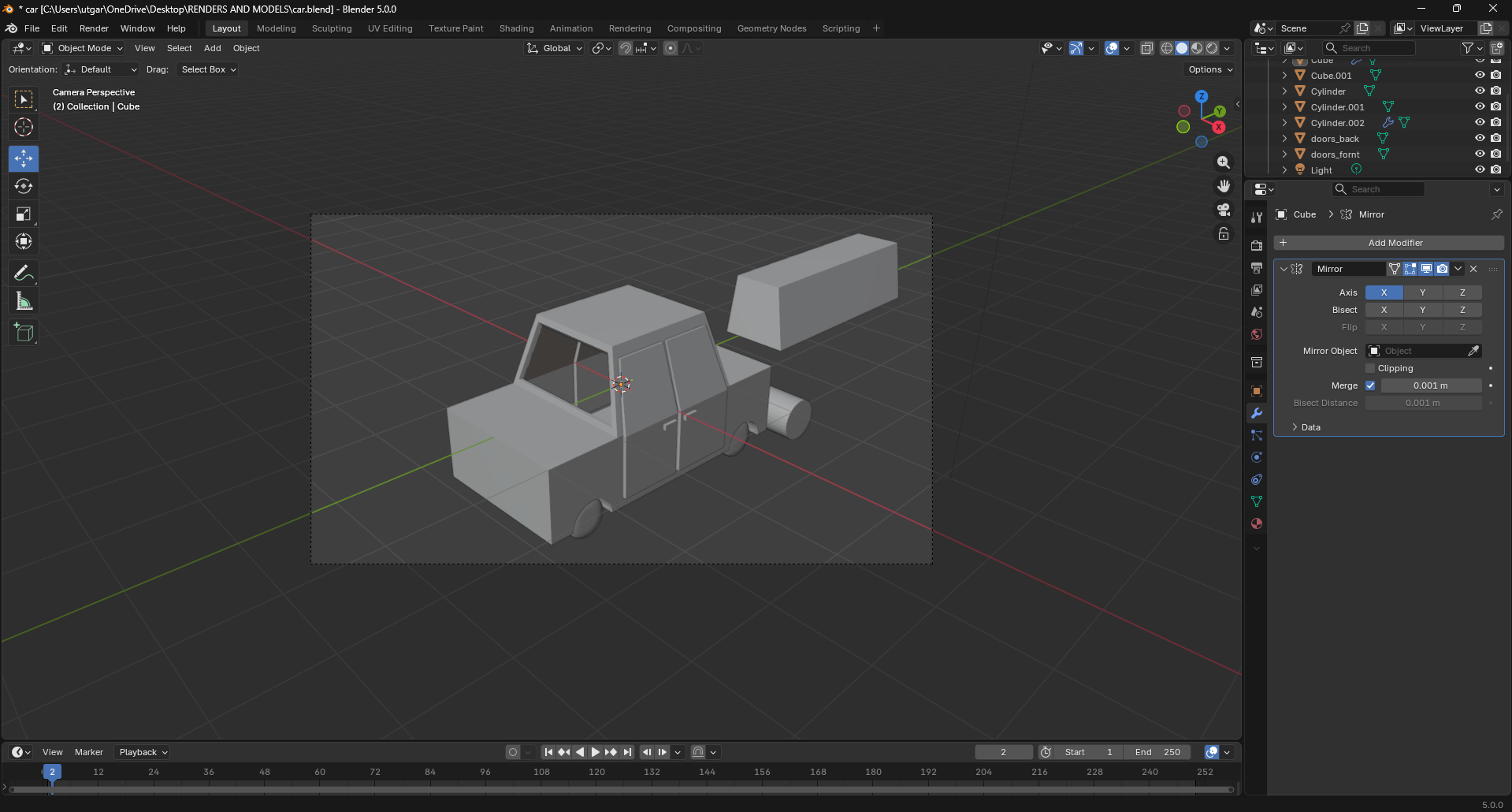Toggle camera view icon in viewport
Image resolution: width=1512 pixels, height=812 pixels.
point(1223,210)
